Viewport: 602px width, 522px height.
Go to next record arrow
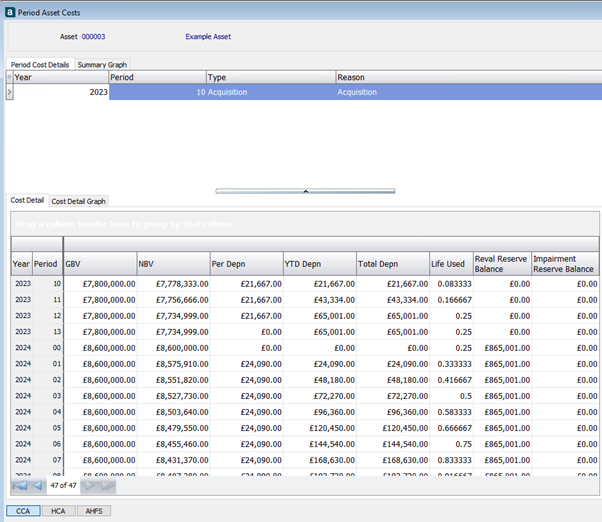tap(89, 486)
